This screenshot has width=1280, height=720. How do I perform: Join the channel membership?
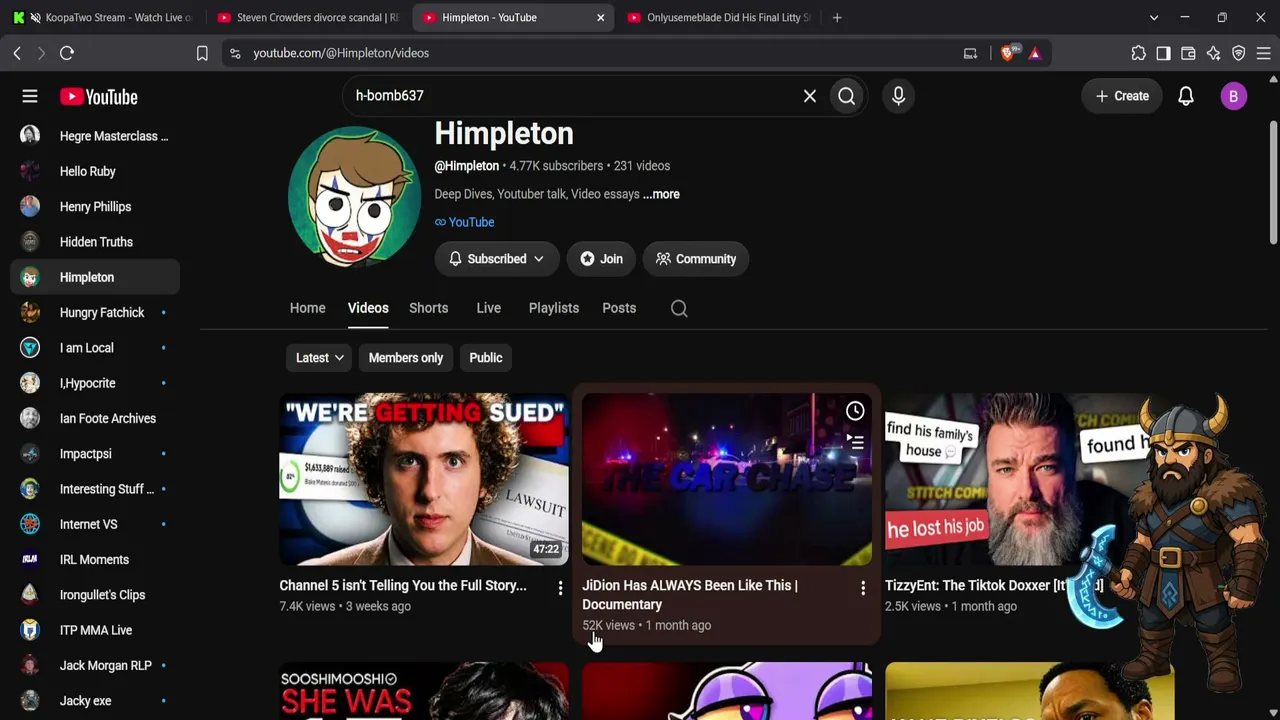point(601,259)
